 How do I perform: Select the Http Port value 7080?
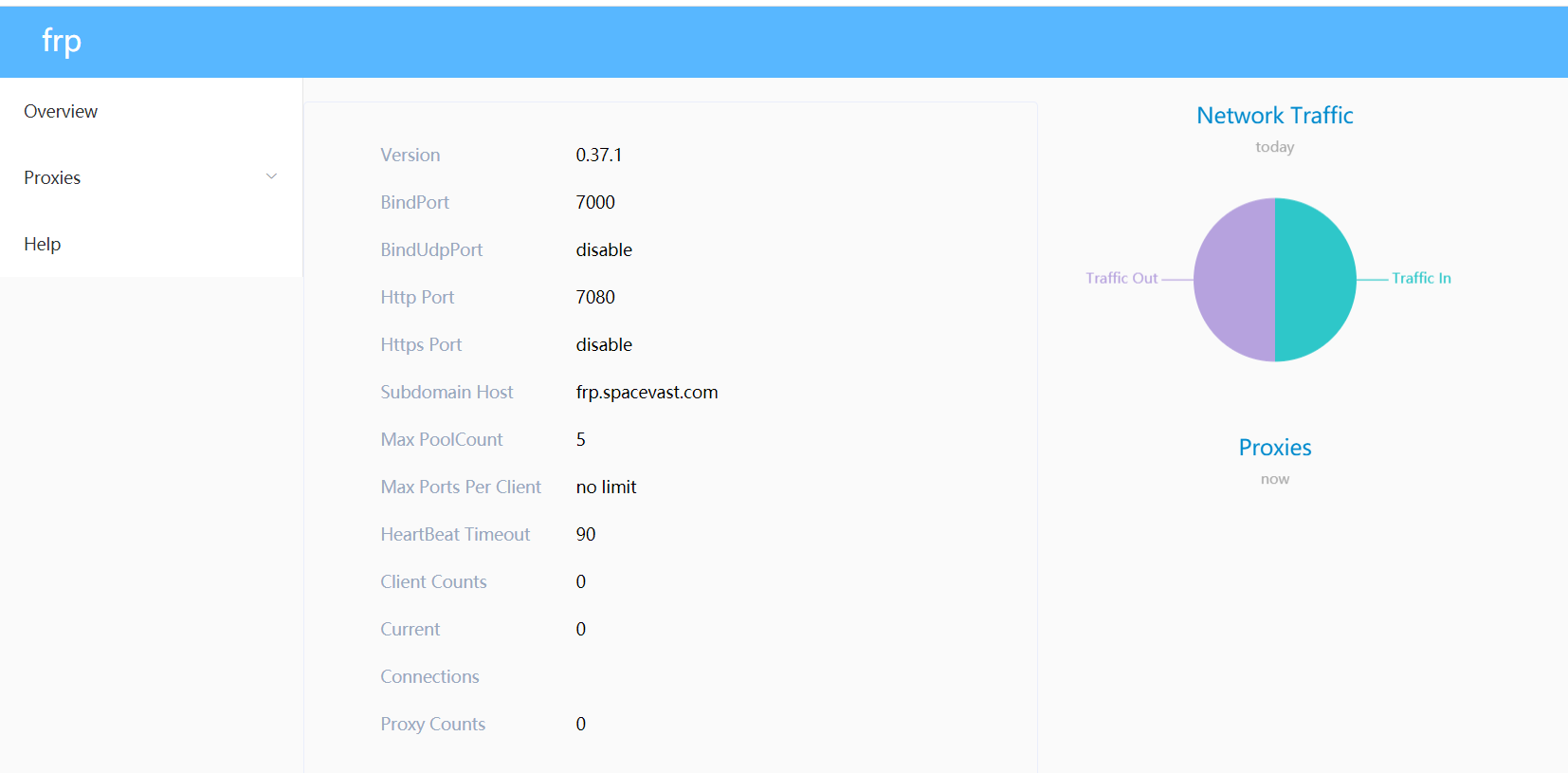[595, 297]
